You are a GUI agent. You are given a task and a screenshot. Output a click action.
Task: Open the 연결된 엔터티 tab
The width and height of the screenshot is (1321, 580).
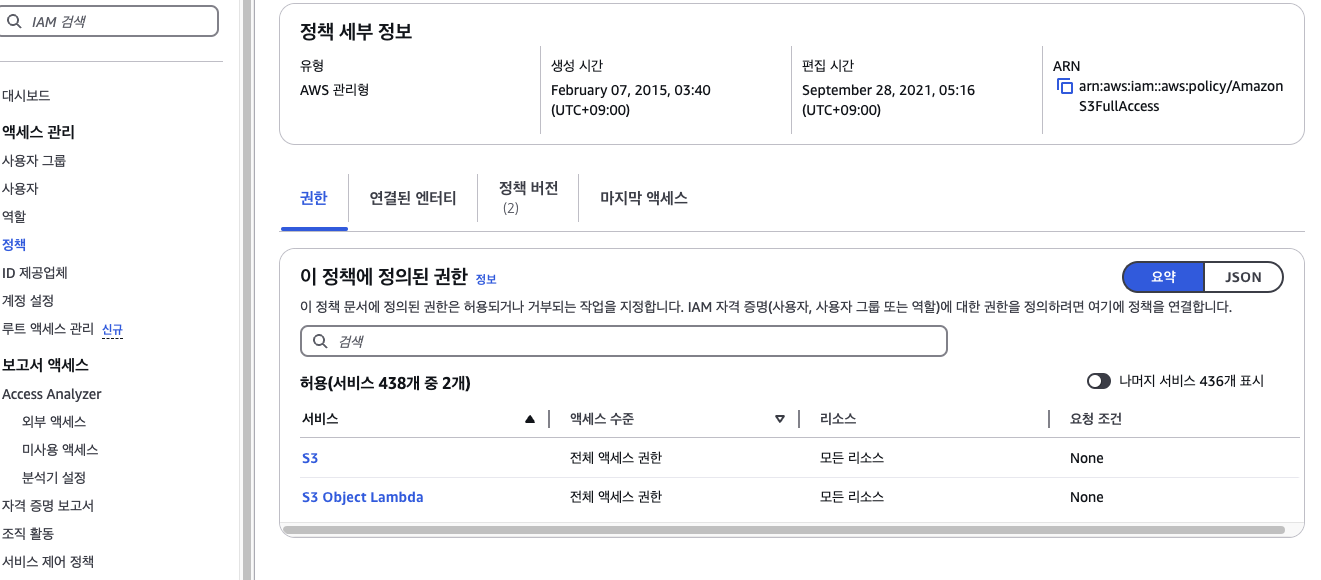(413, 198)
